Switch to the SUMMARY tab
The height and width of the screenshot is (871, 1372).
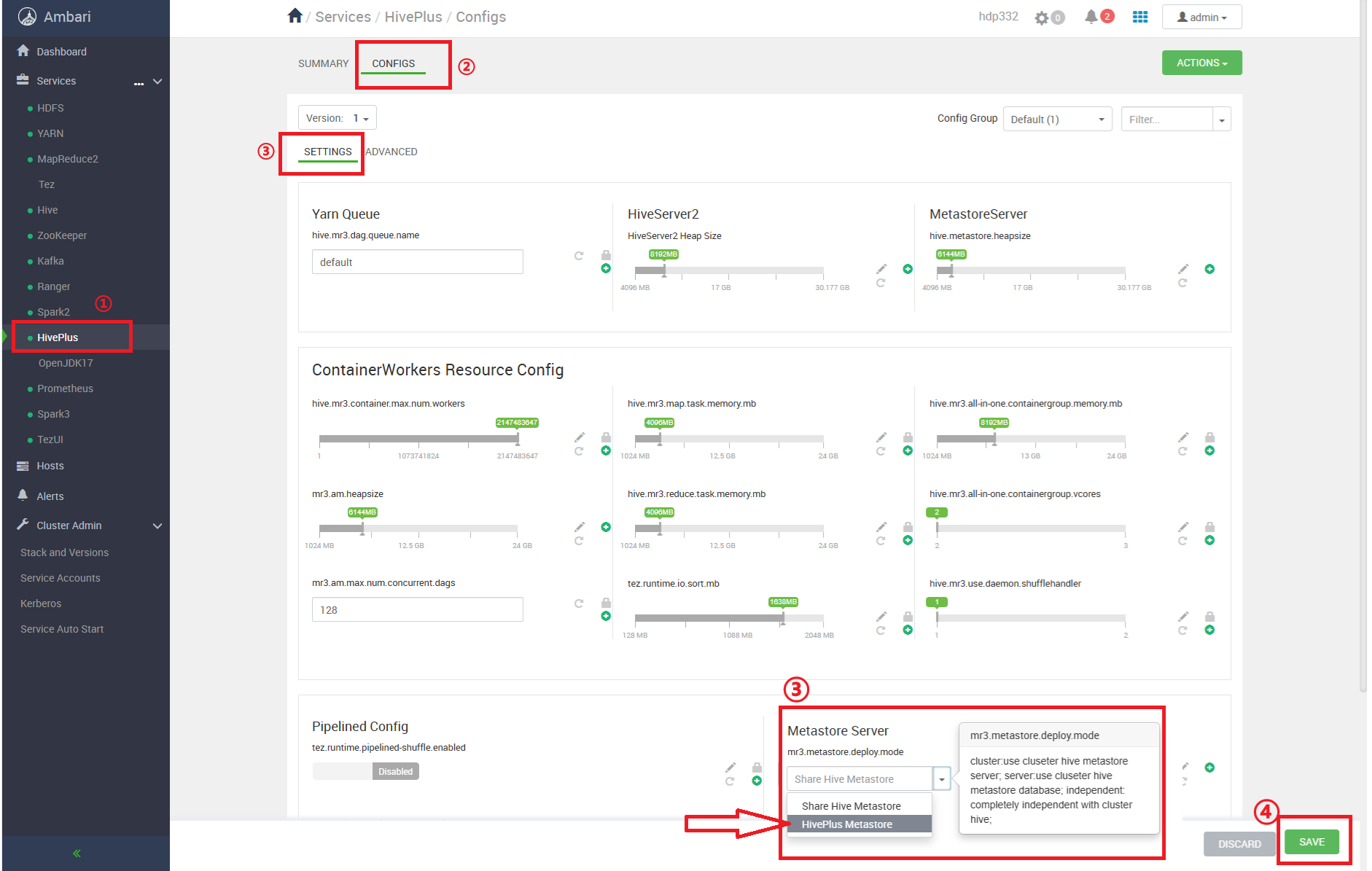point(323,63)
